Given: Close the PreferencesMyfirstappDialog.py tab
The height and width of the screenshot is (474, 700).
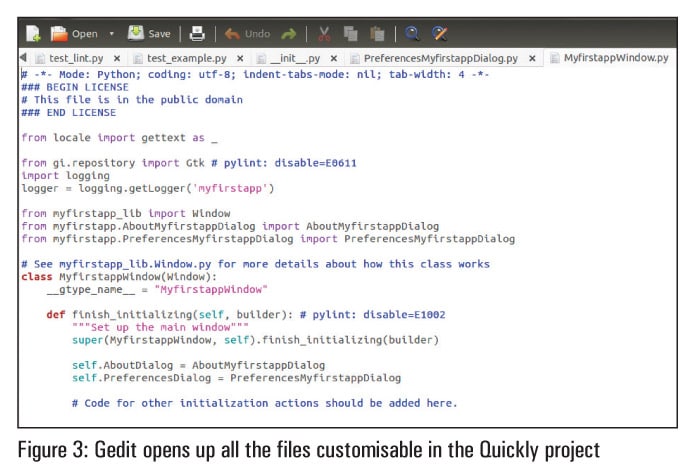Looking at the screenshot, I should pyautogui.click(x=532, y=59).
